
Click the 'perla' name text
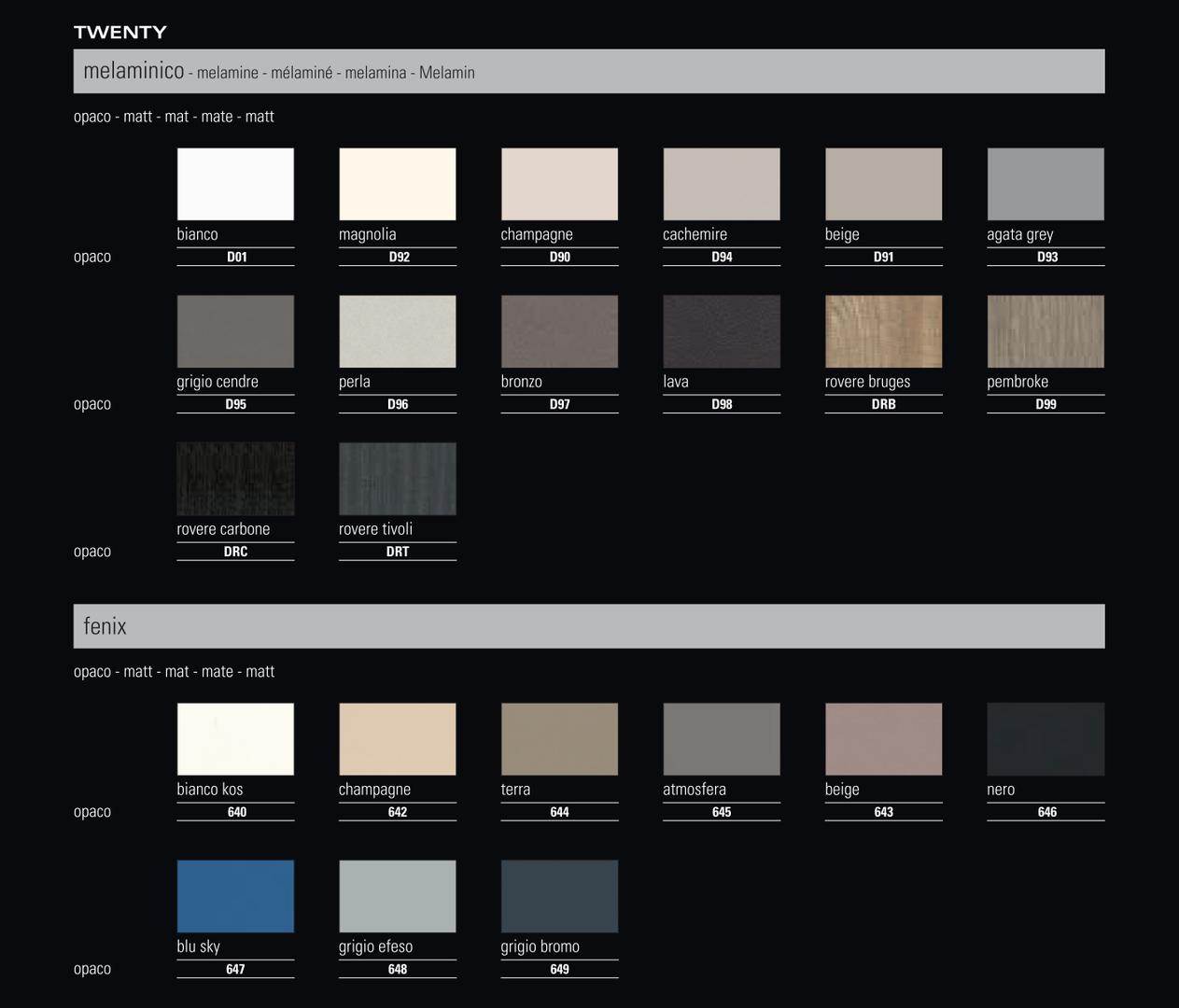point(355,382)
